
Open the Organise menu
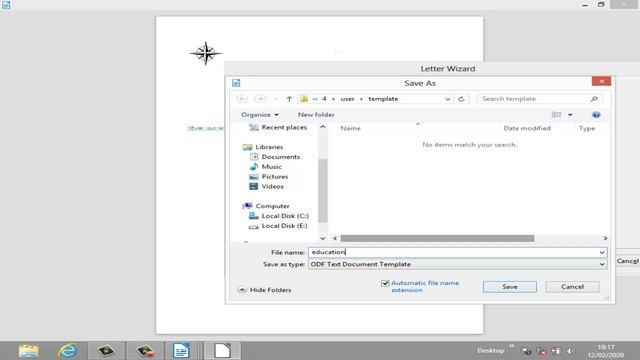coord(260,115)
